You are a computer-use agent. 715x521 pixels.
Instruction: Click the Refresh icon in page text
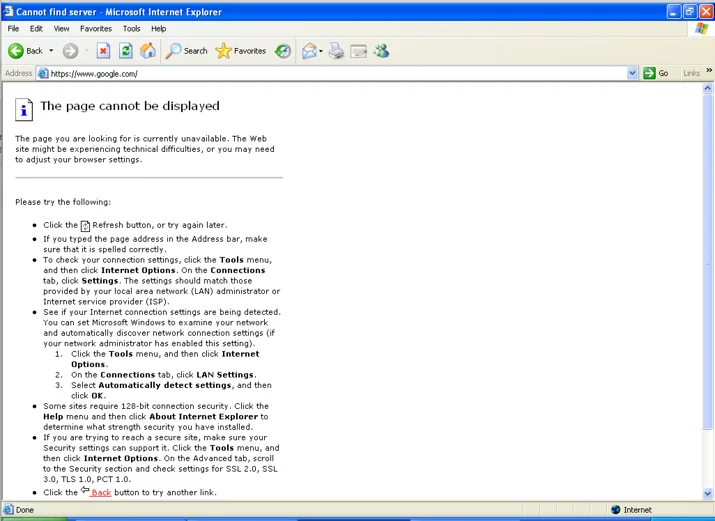coord(85,226)
